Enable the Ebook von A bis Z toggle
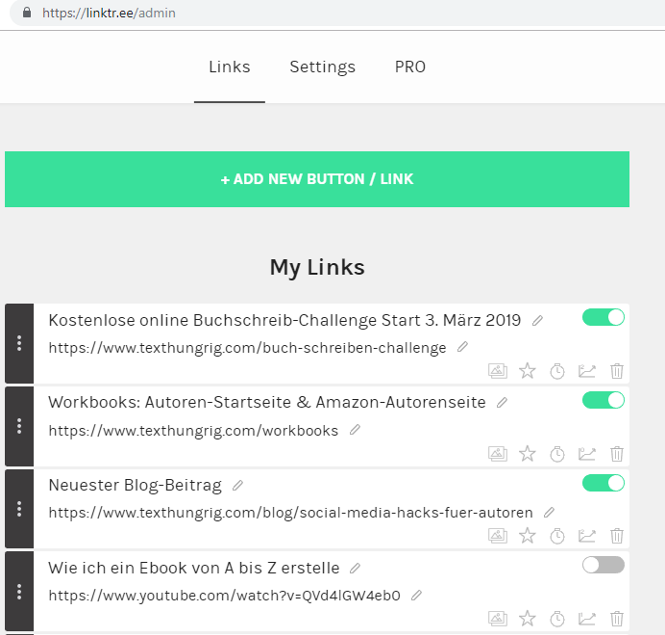The image size is (665, 635). click(603, 565)
